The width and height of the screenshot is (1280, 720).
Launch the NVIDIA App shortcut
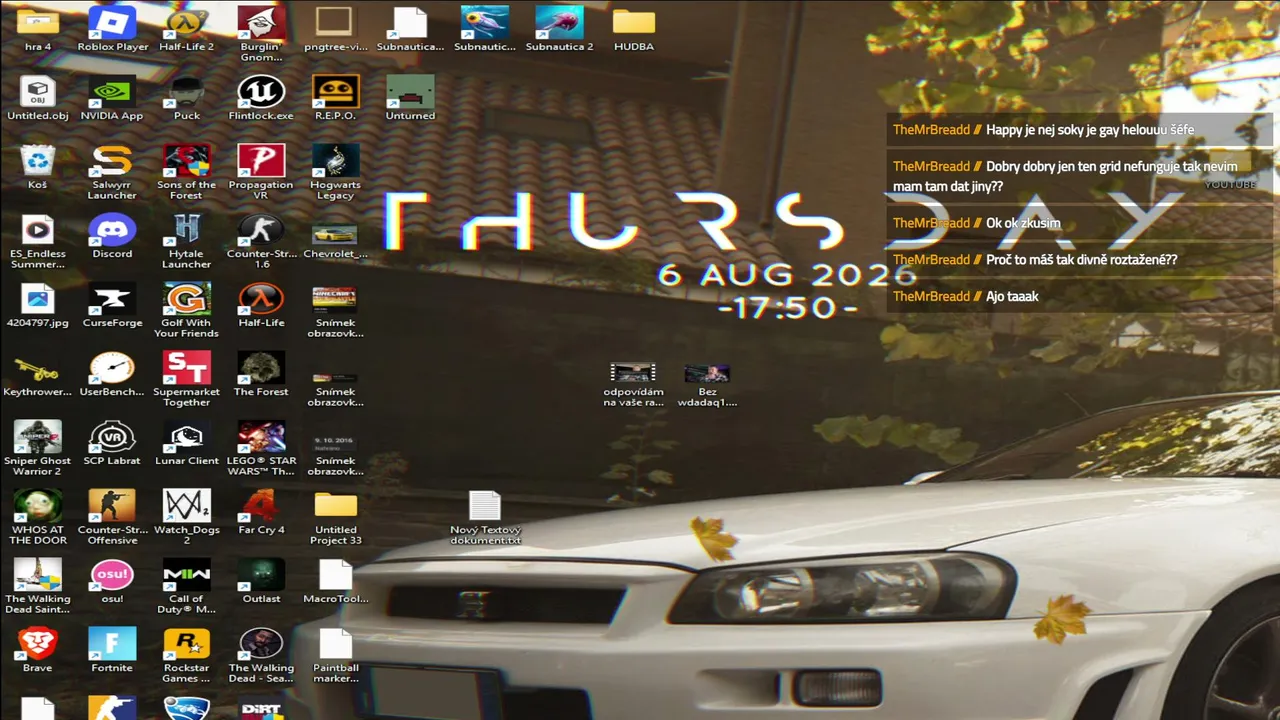click(112, 98)
